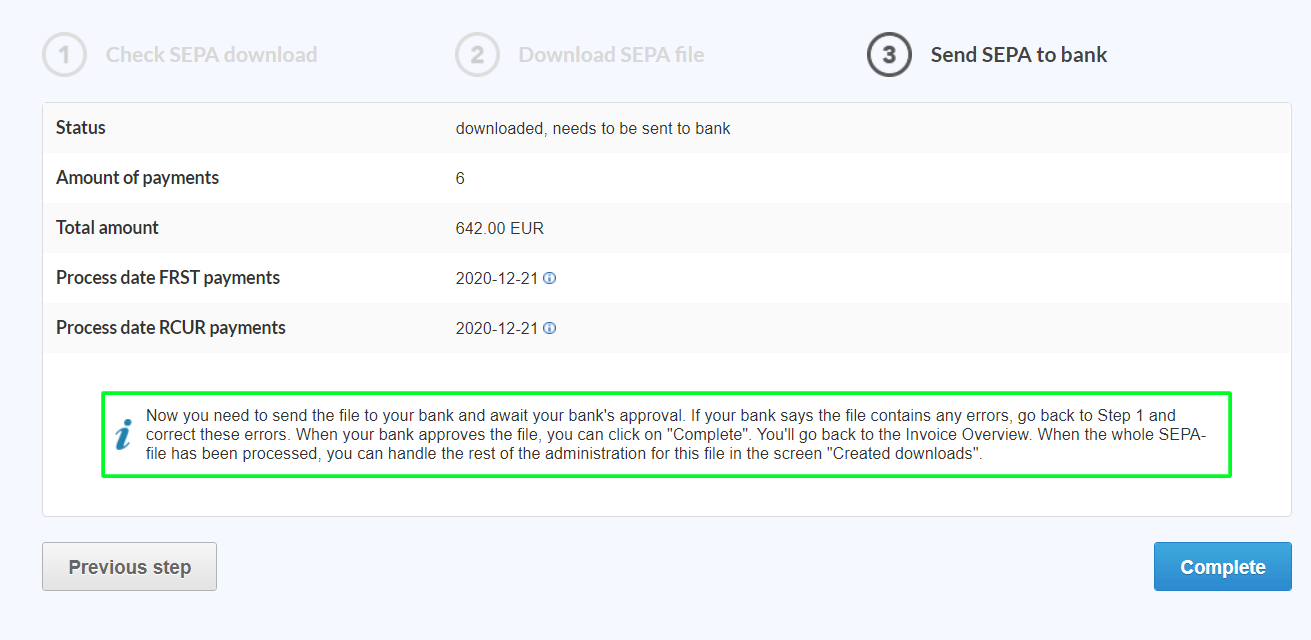Select the status text 'downloaded, needs to be sent to bank'

pyautogui.click(x=592, y=127)
